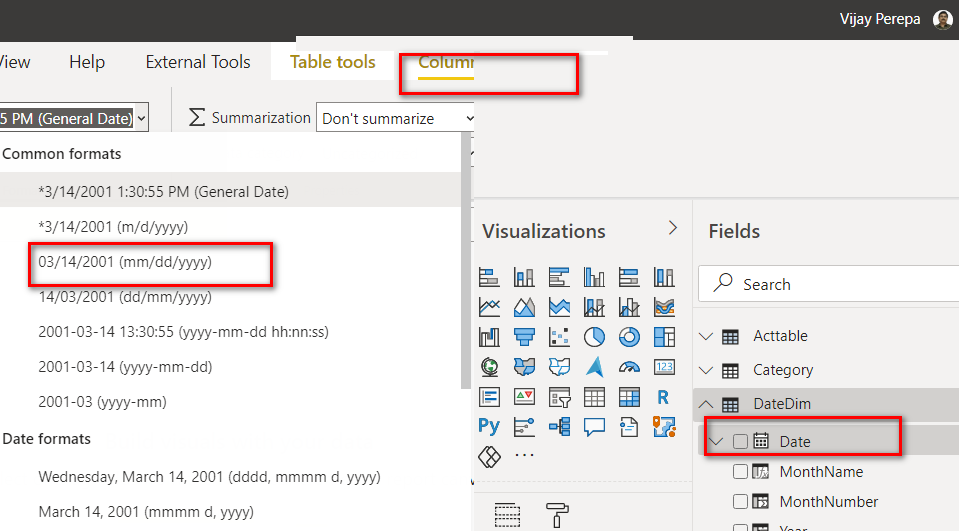959x531 pixels.
Task: Select the Stacked column chart visual
Action: pyautogui.click(x=524, y=277)
